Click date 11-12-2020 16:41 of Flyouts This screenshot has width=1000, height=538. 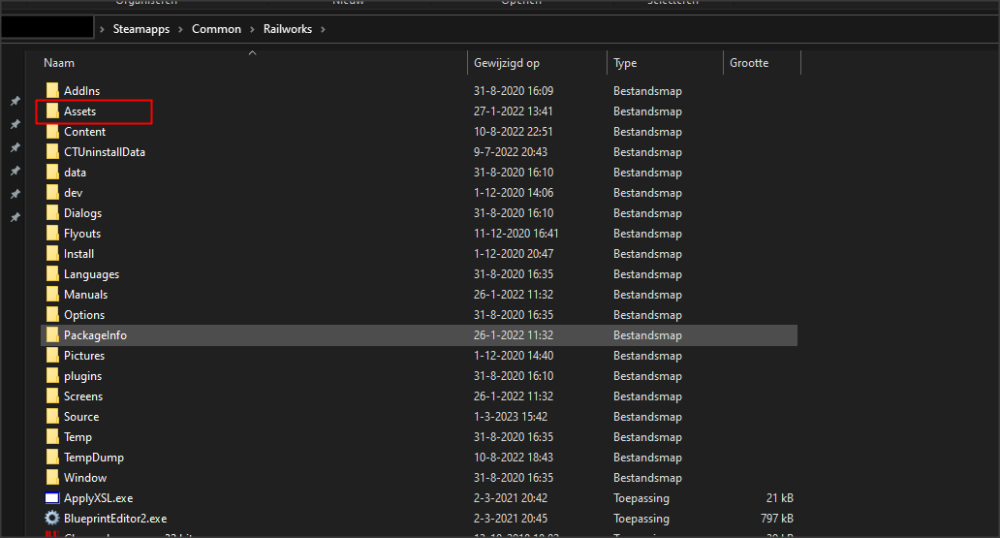coord(515,234)
